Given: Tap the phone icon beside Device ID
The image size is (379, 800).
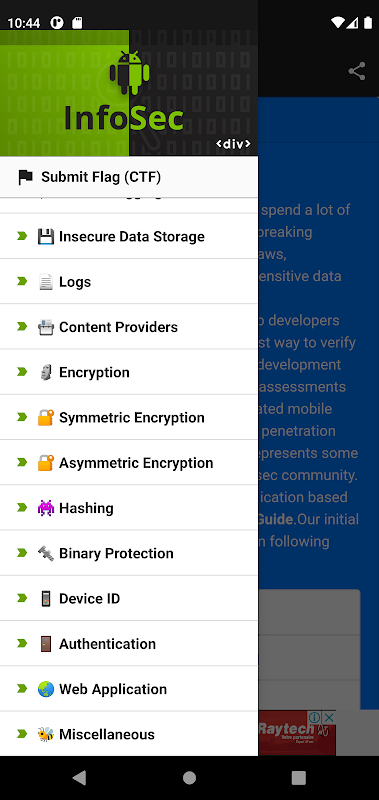Looking at the screenshot, I should point(46,598).
